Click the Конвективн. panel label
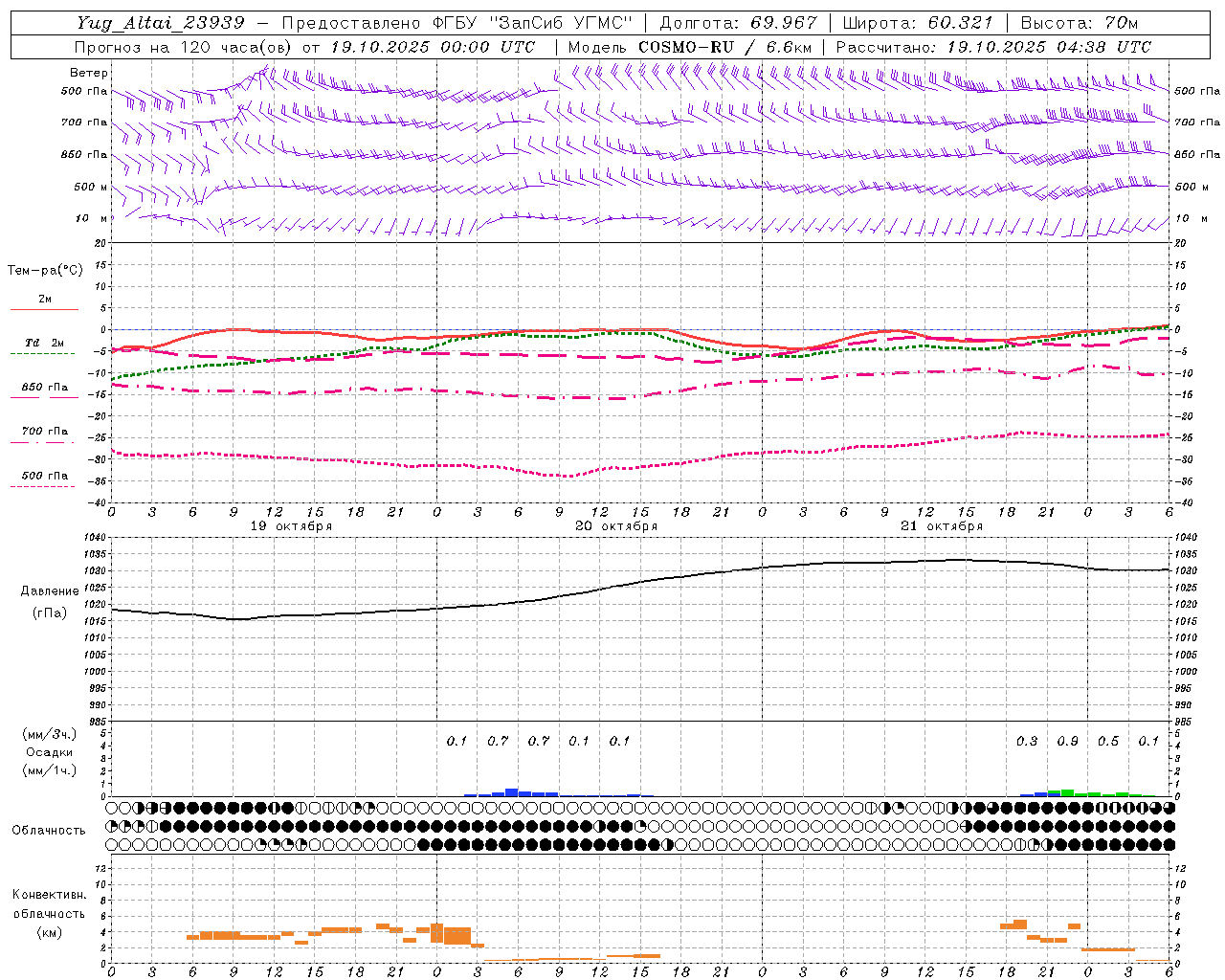 [50, 895]
